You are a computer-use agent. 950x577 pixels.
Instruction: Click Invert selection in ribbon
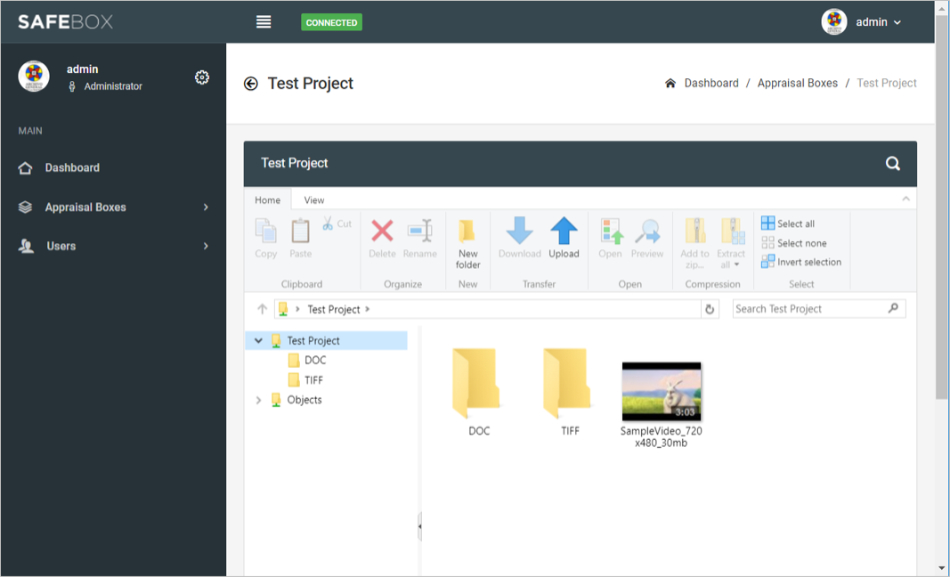pyautogui.click(x=801, y=262)
